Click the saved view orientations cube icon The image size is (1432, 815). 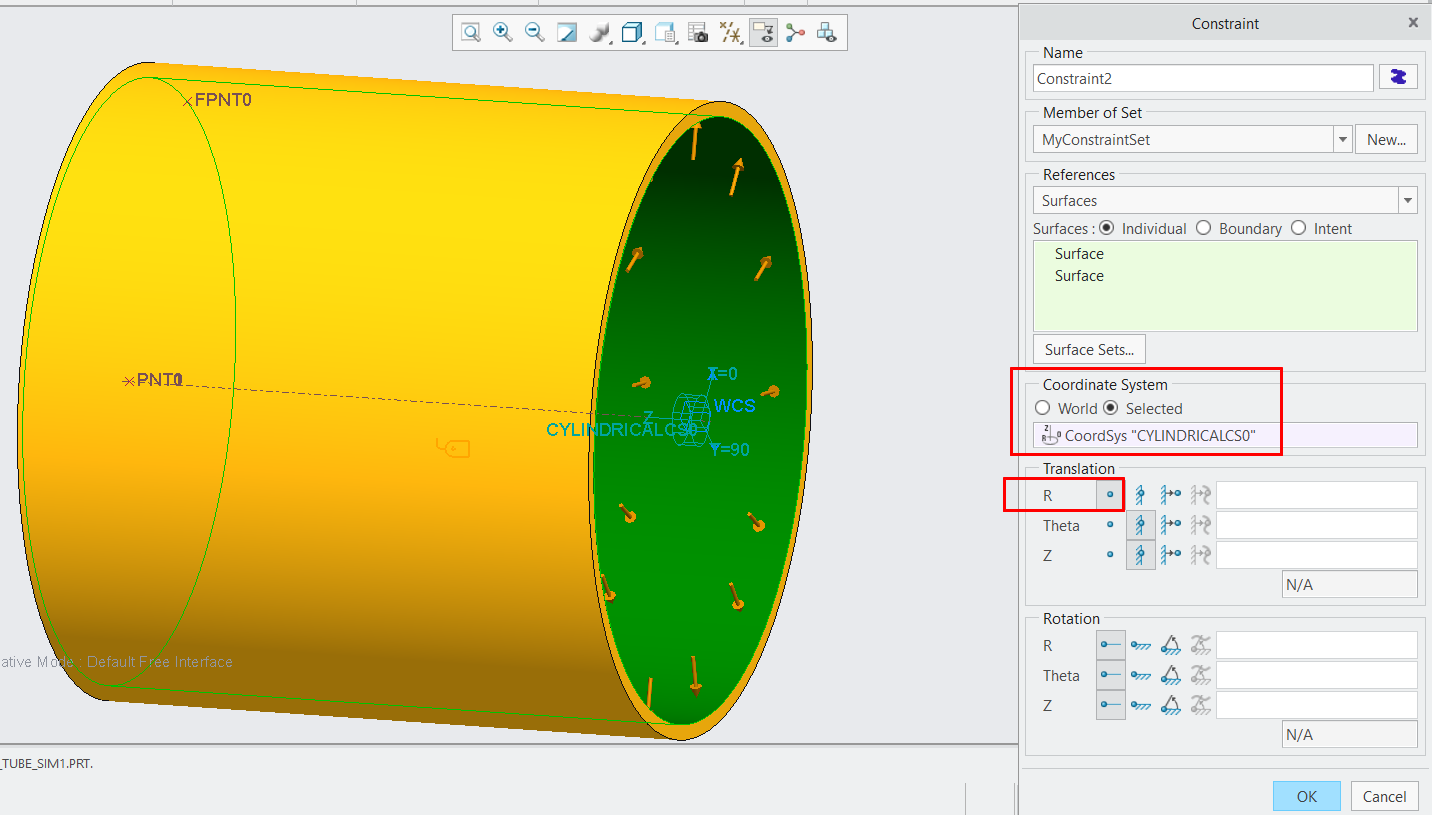pyautogui.click(x=631, y=32)
